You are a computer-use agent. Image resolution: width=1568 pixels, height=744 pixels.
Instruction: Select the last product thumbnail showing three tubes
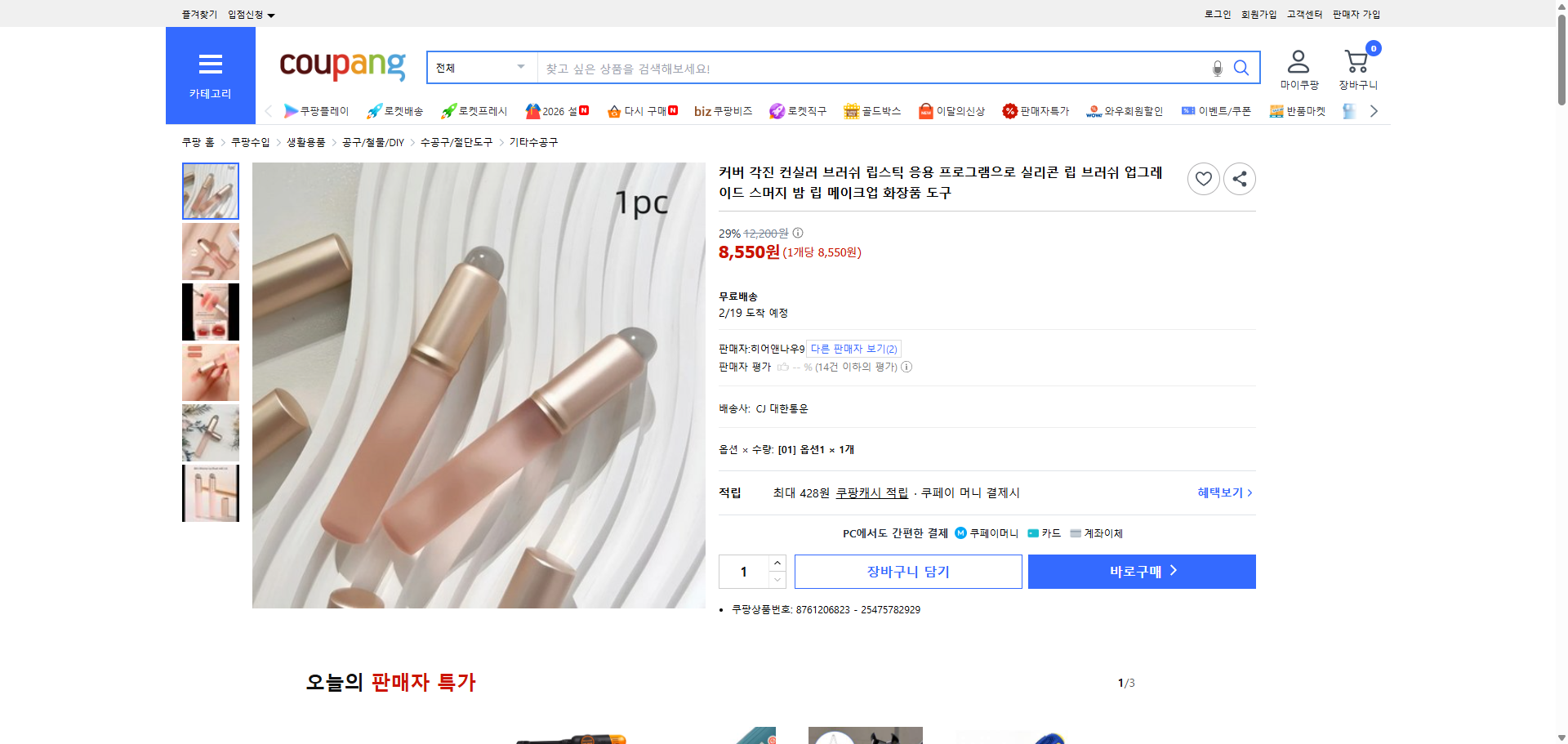pos(210,493)
